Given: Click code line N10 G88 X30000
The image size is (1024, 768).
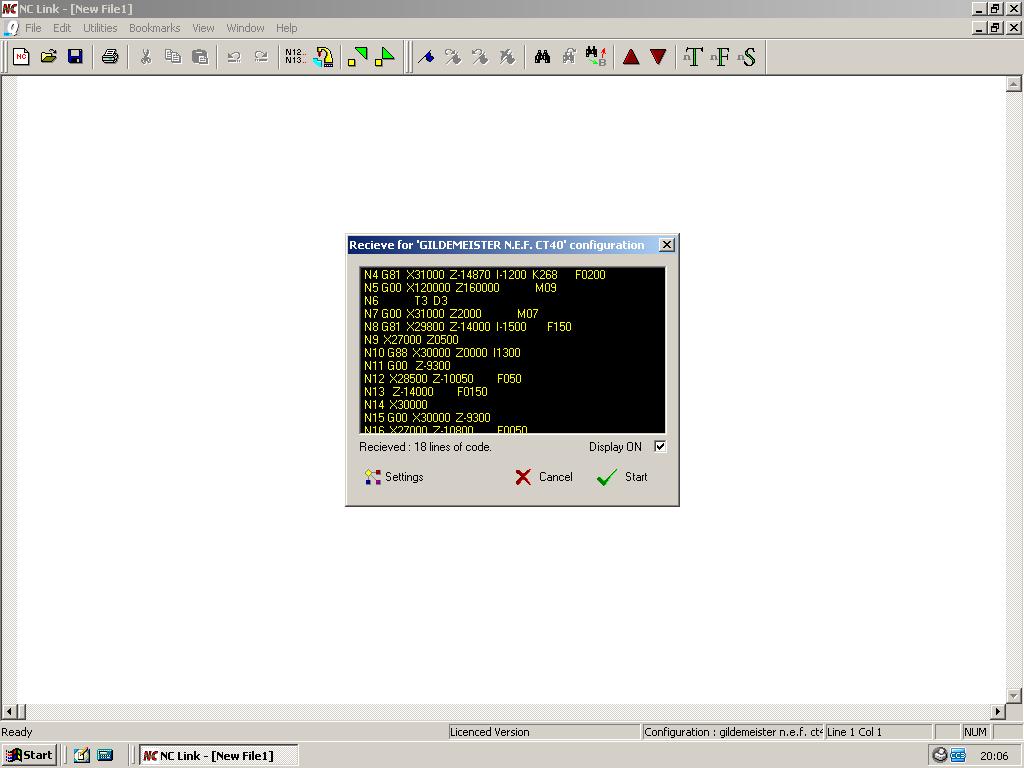Looking at the screenshot, I should coord(442,353).
